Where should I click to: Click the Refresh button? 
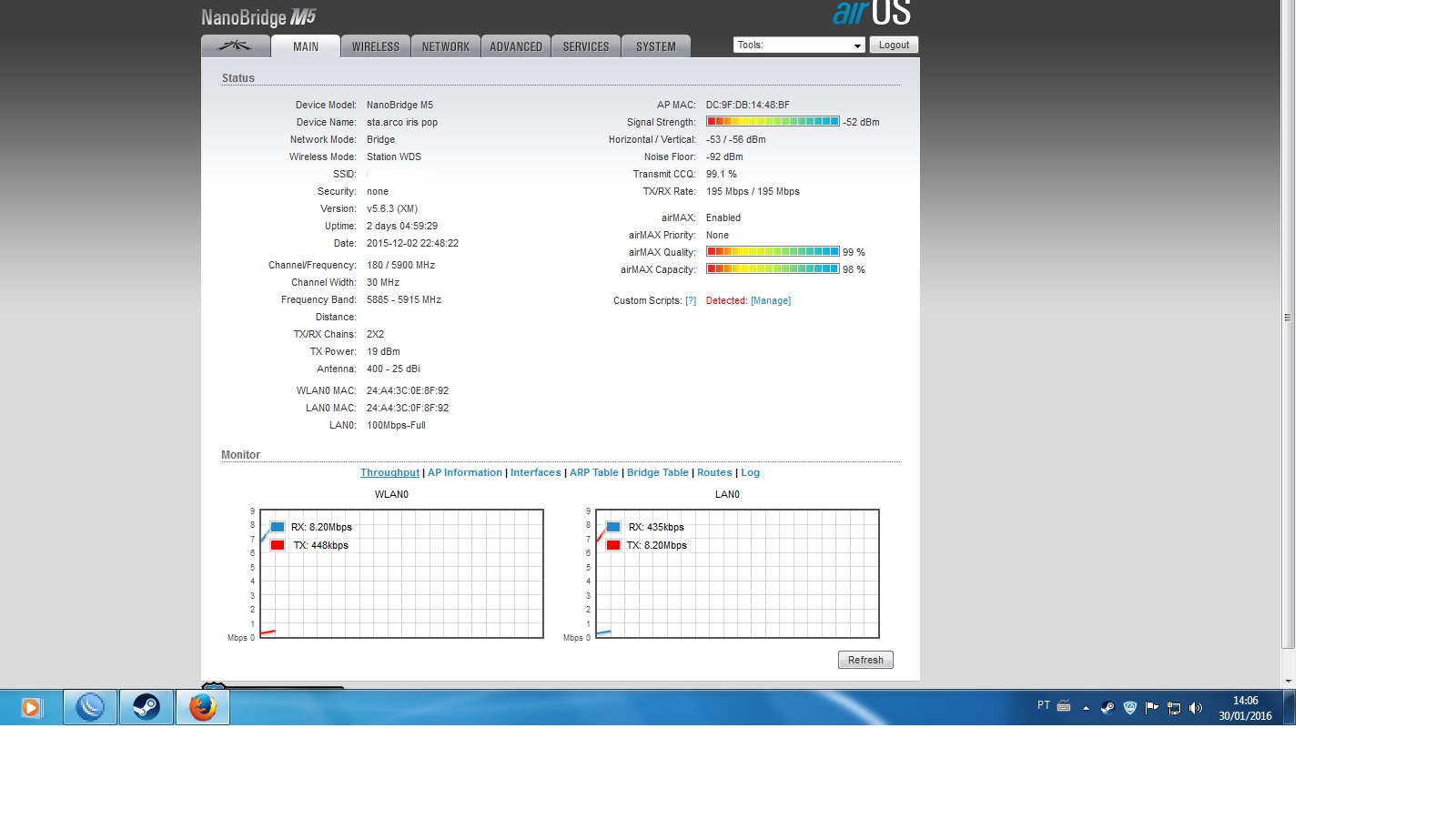click(865, 660)
